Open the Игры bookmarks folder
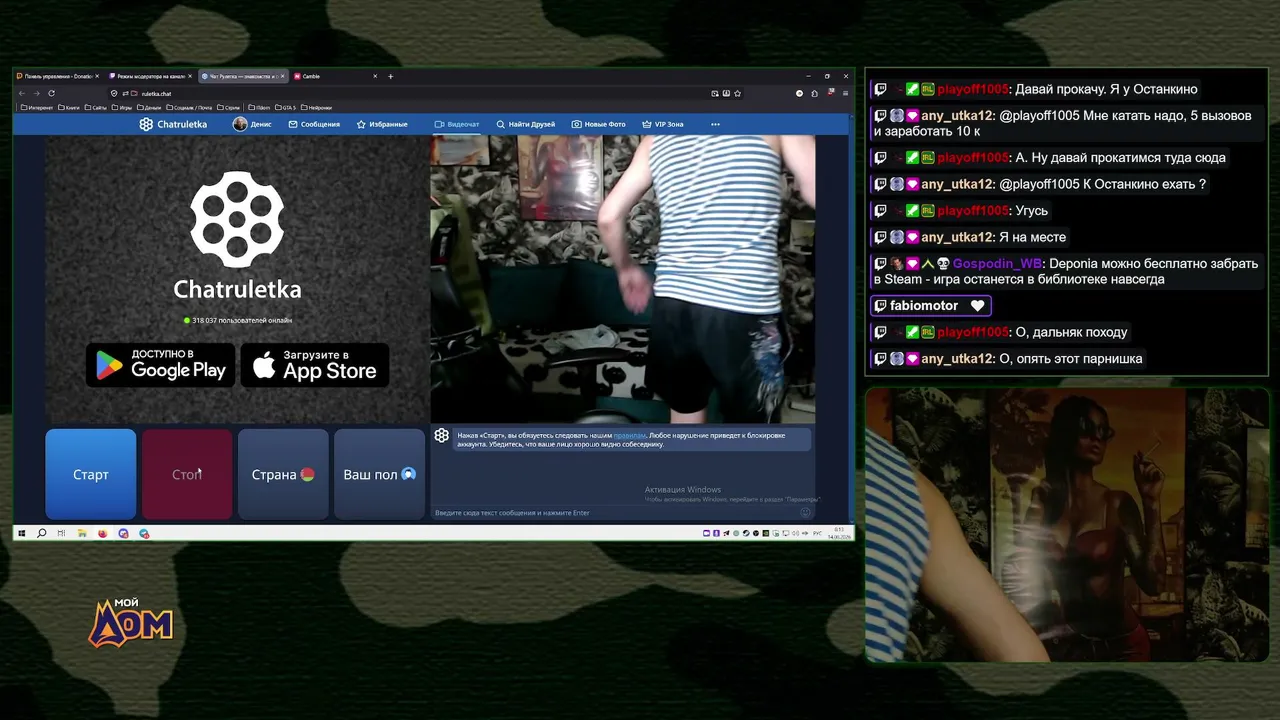The width and height of the screenshot is (1280, 720). tap(122, 107)
